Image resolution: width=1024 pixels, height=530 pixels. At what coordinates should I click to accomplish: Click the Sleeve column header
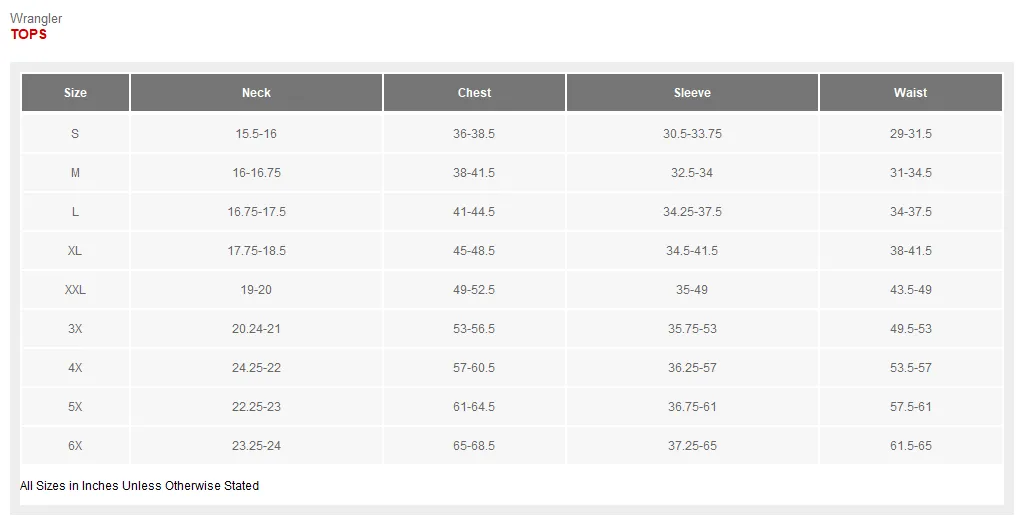[692, 93]
